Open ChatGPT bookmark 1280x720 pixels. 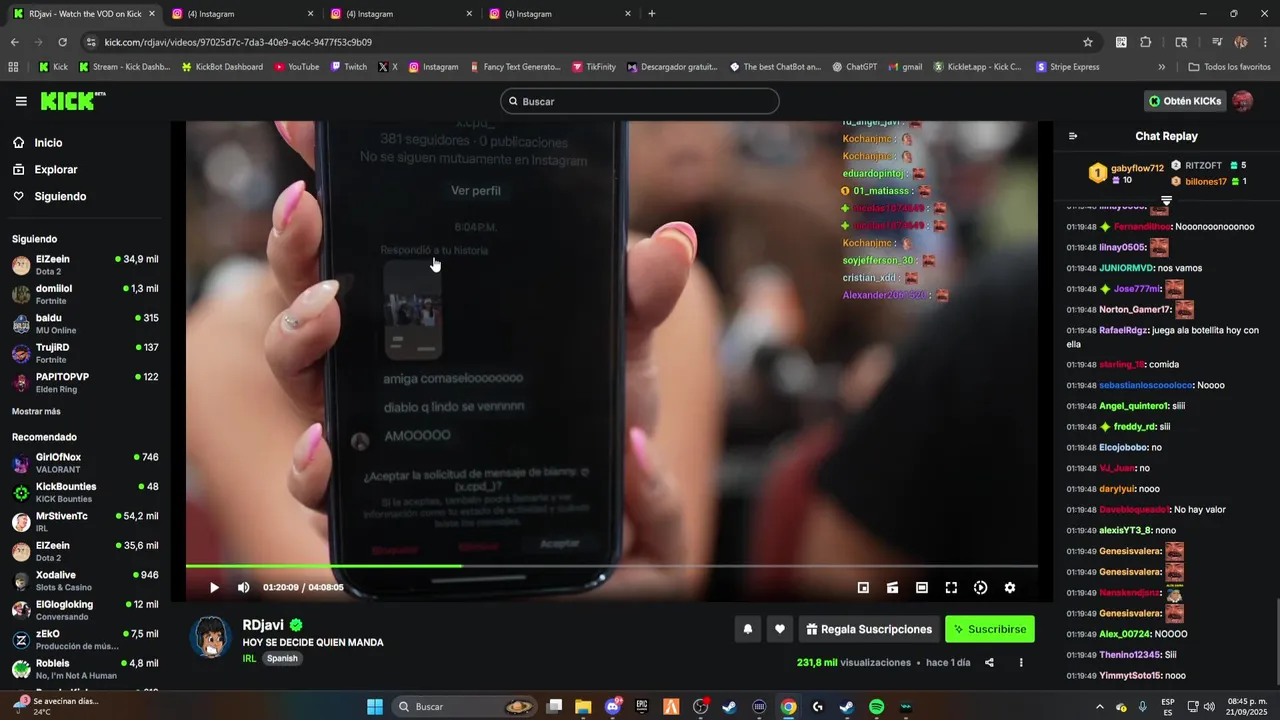coord(853,67)
